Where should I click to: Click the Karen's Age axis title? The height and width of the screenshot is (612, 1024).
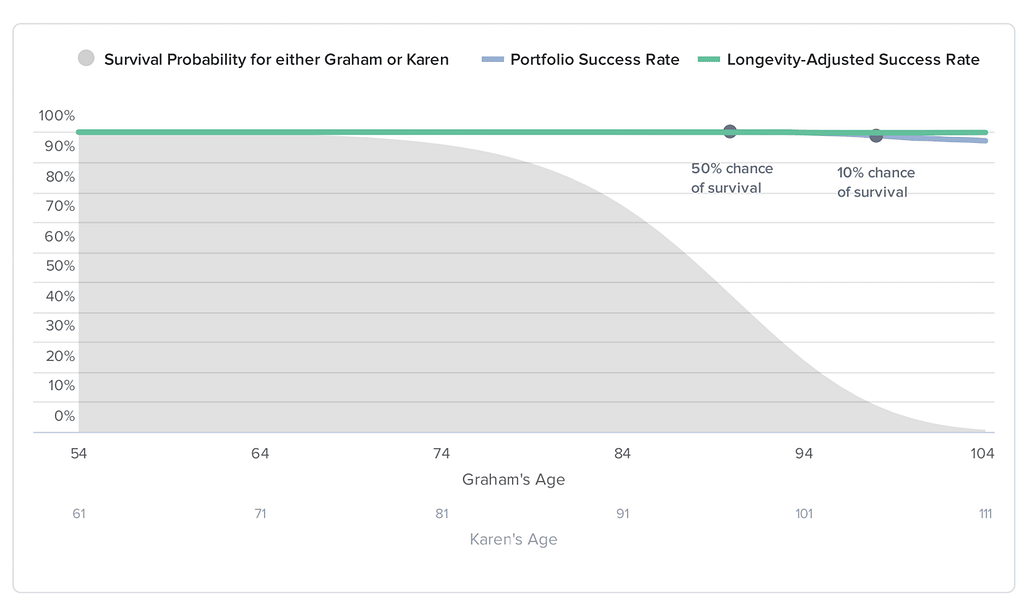click(513, 540)
